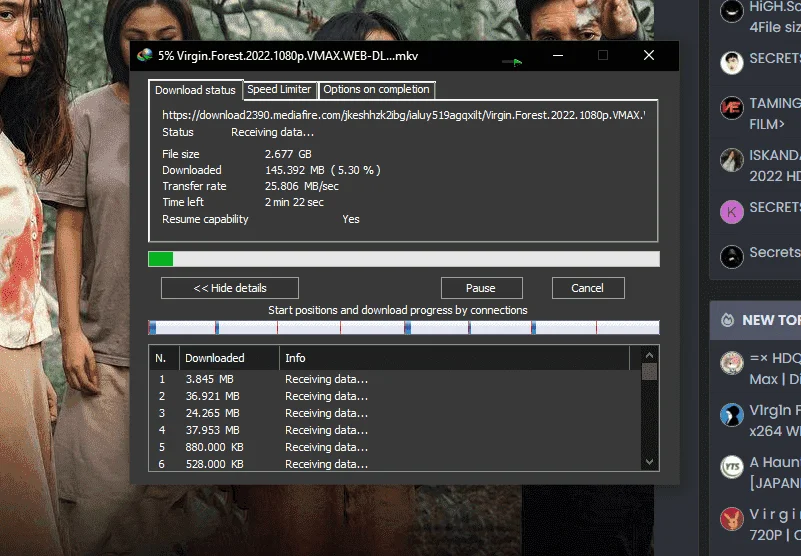Click the 'Info' column header

pyautogui.click(x=455, y=358)
